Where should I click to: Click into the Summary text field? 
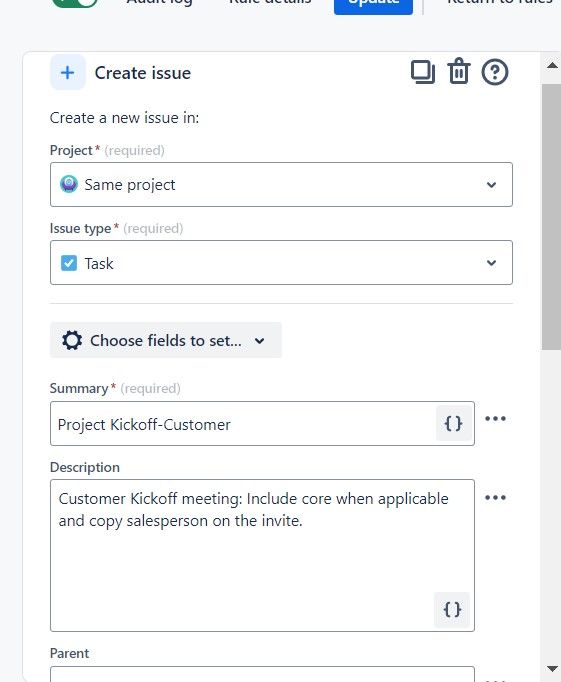tap(243, 424)
